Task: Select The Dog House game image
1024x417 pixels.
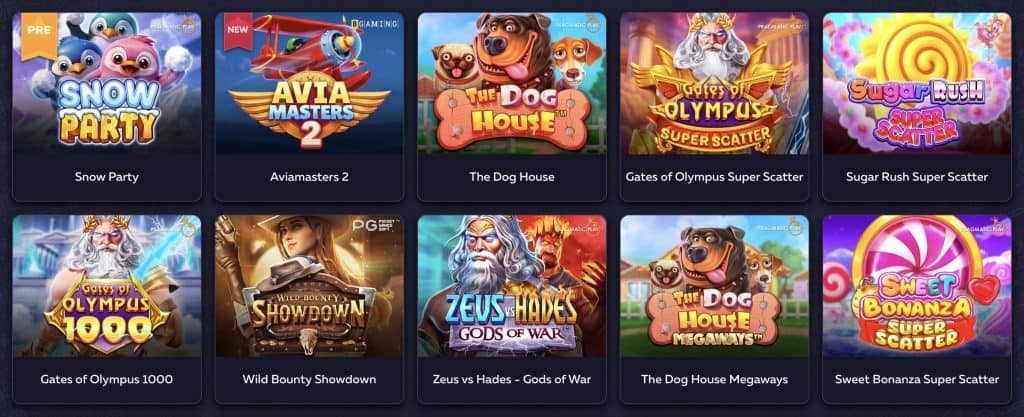Action: tap(511, 84)
